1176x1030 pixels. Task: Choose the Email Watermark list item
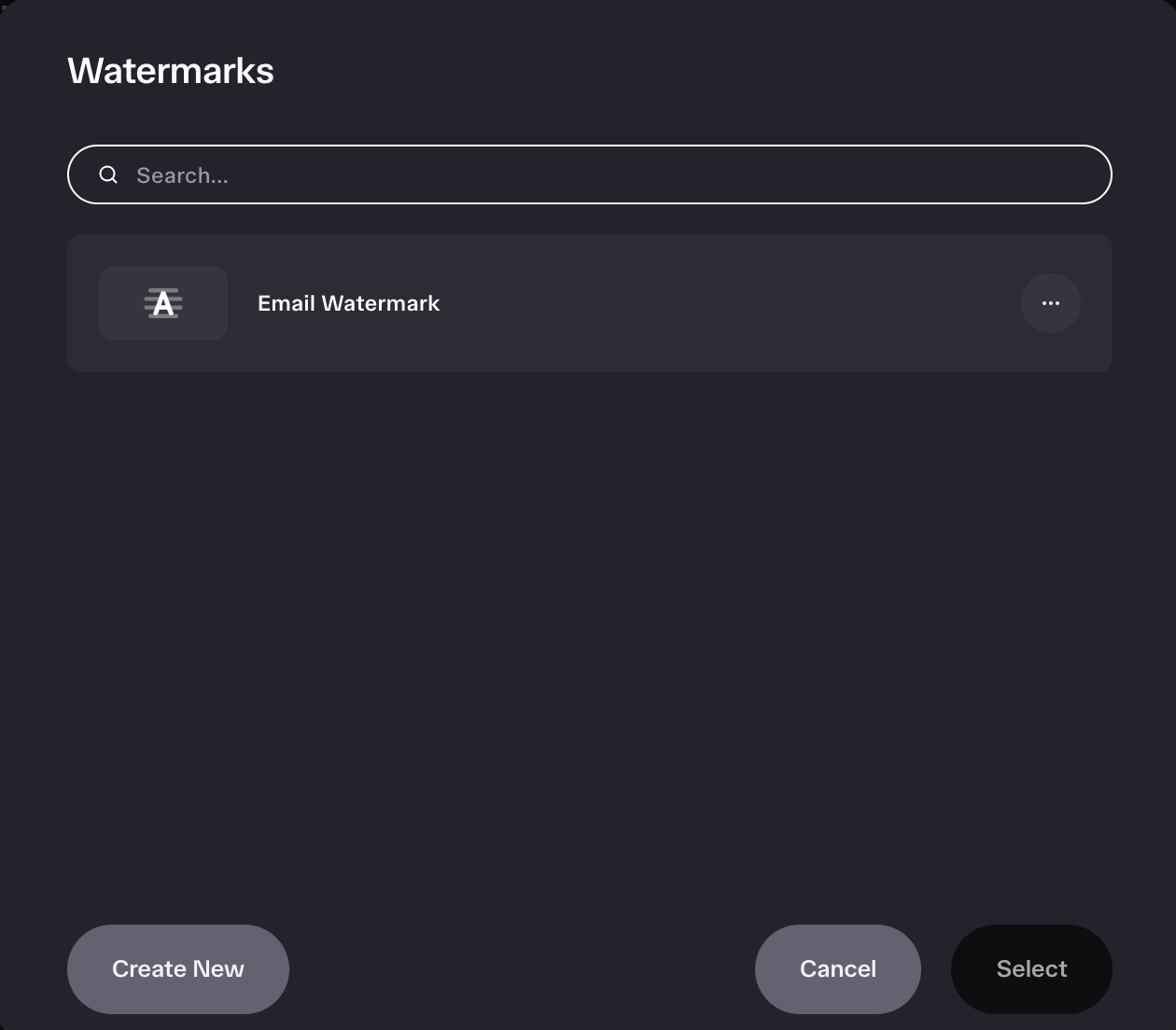point(590,303)
